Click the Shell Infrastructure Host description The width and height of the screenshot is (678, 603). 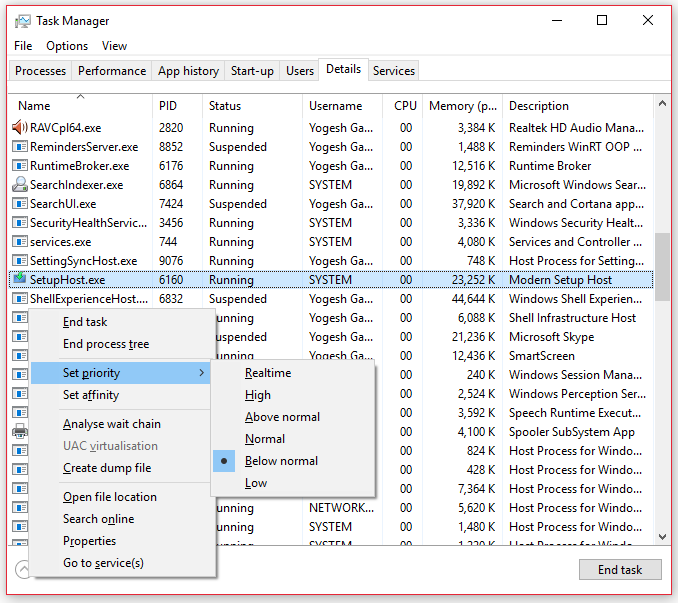[572, 318]
